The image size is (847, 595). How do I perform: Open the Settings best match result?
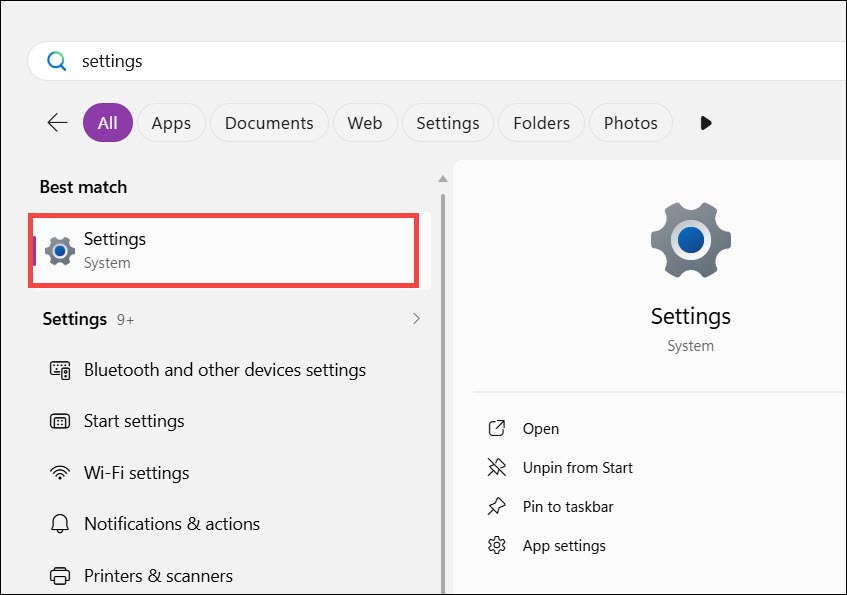click(224, 250)
